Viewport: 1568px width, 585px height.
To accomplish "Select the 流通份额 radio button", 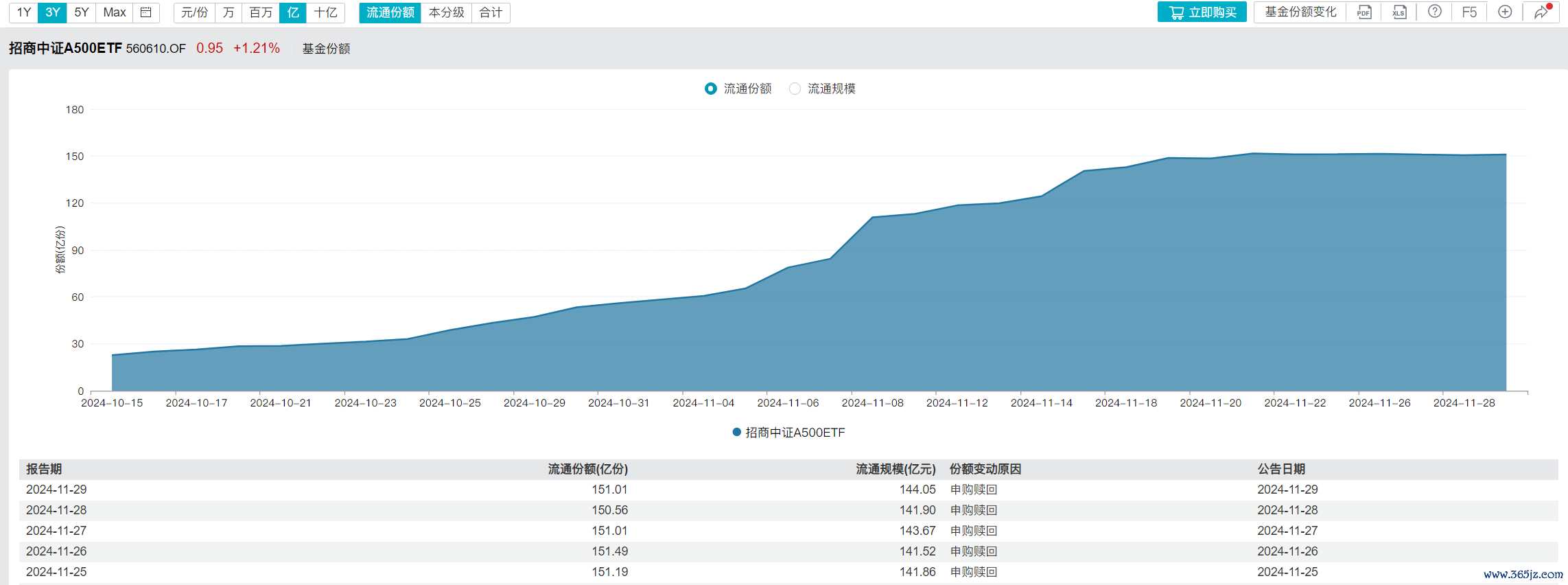I will click(711, 89).
